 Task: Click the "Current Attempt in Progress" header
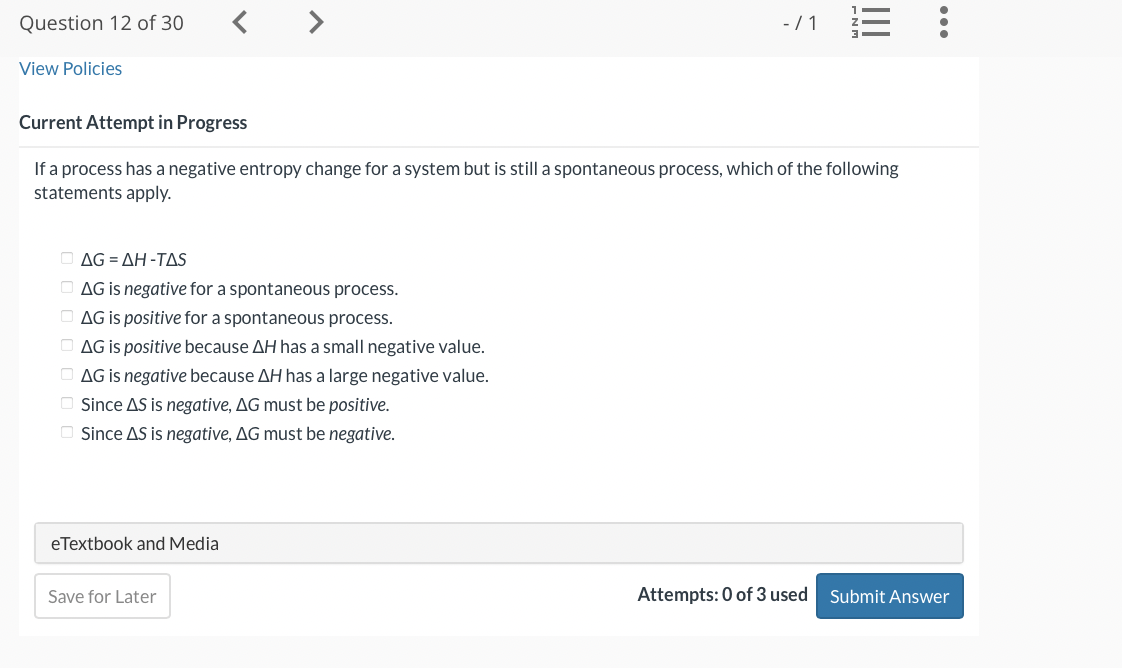(x=133, y=122)
